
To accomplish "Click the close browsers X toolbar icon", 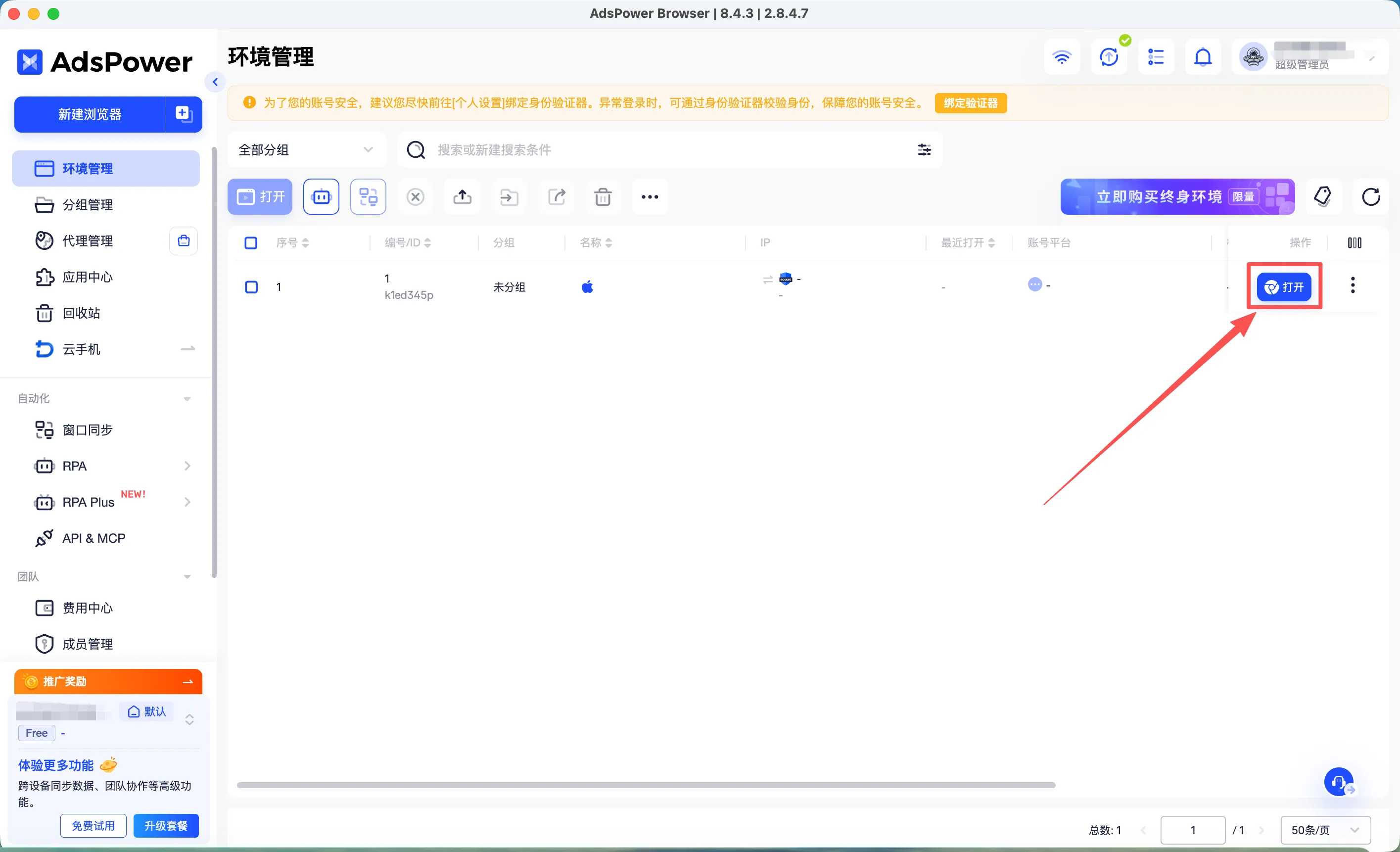I will click(416, 196).
